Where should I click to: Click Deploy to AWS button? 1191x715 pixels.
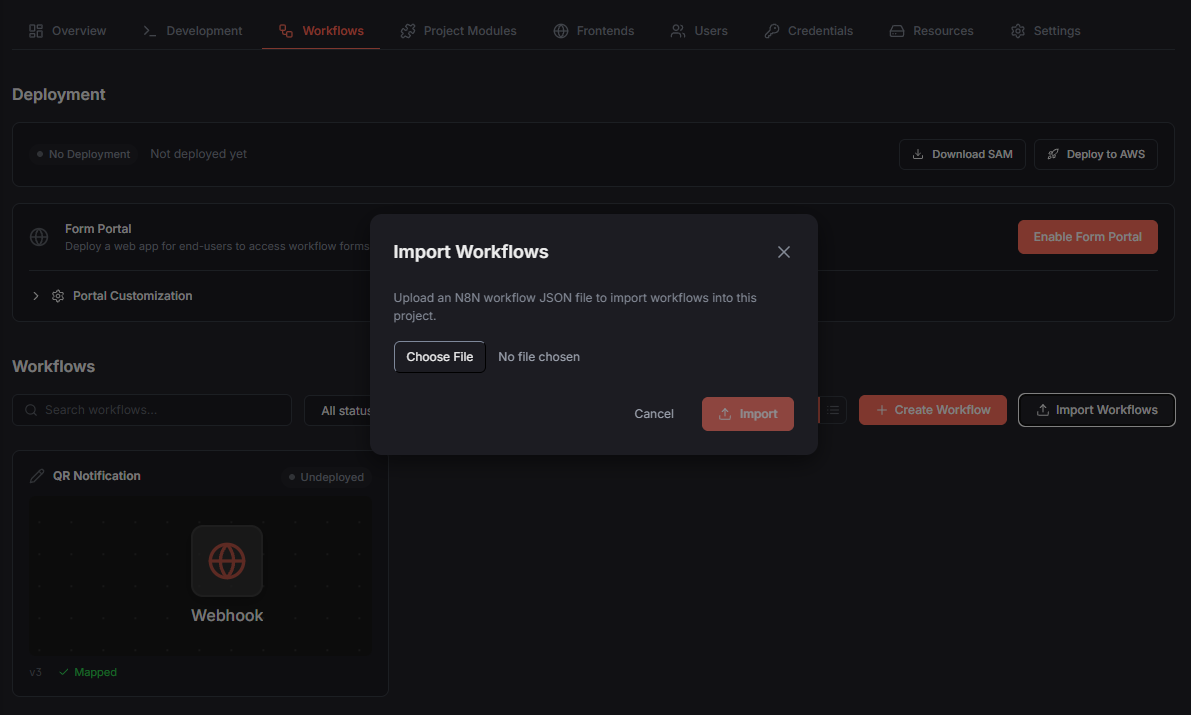1096,154
